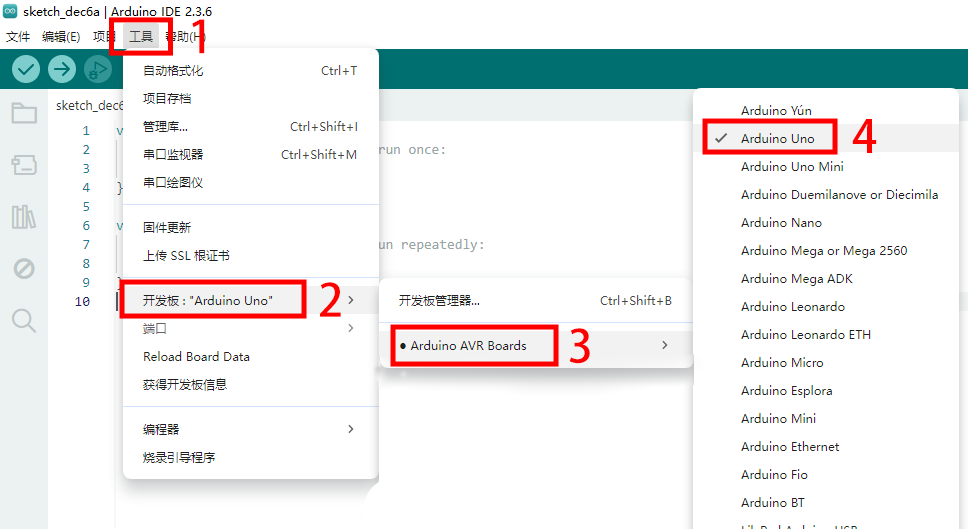Image resolution: width=968 pixels, height=529 pixels.
Task: Click the Upload arrow button
Action: pos(62,69)
